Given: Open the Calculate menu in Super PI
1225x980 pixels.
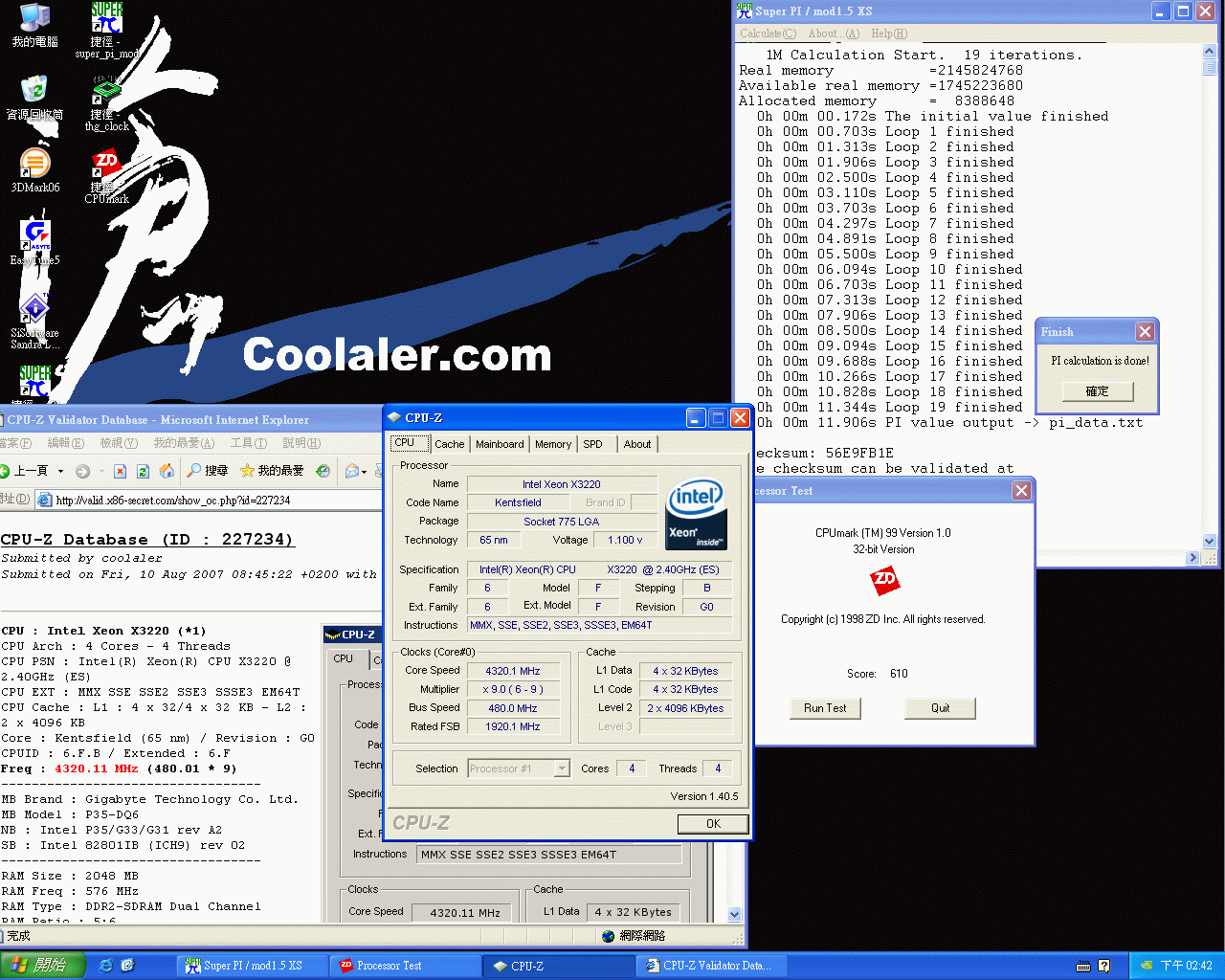Looking at the screenshot, I should 768,33.
